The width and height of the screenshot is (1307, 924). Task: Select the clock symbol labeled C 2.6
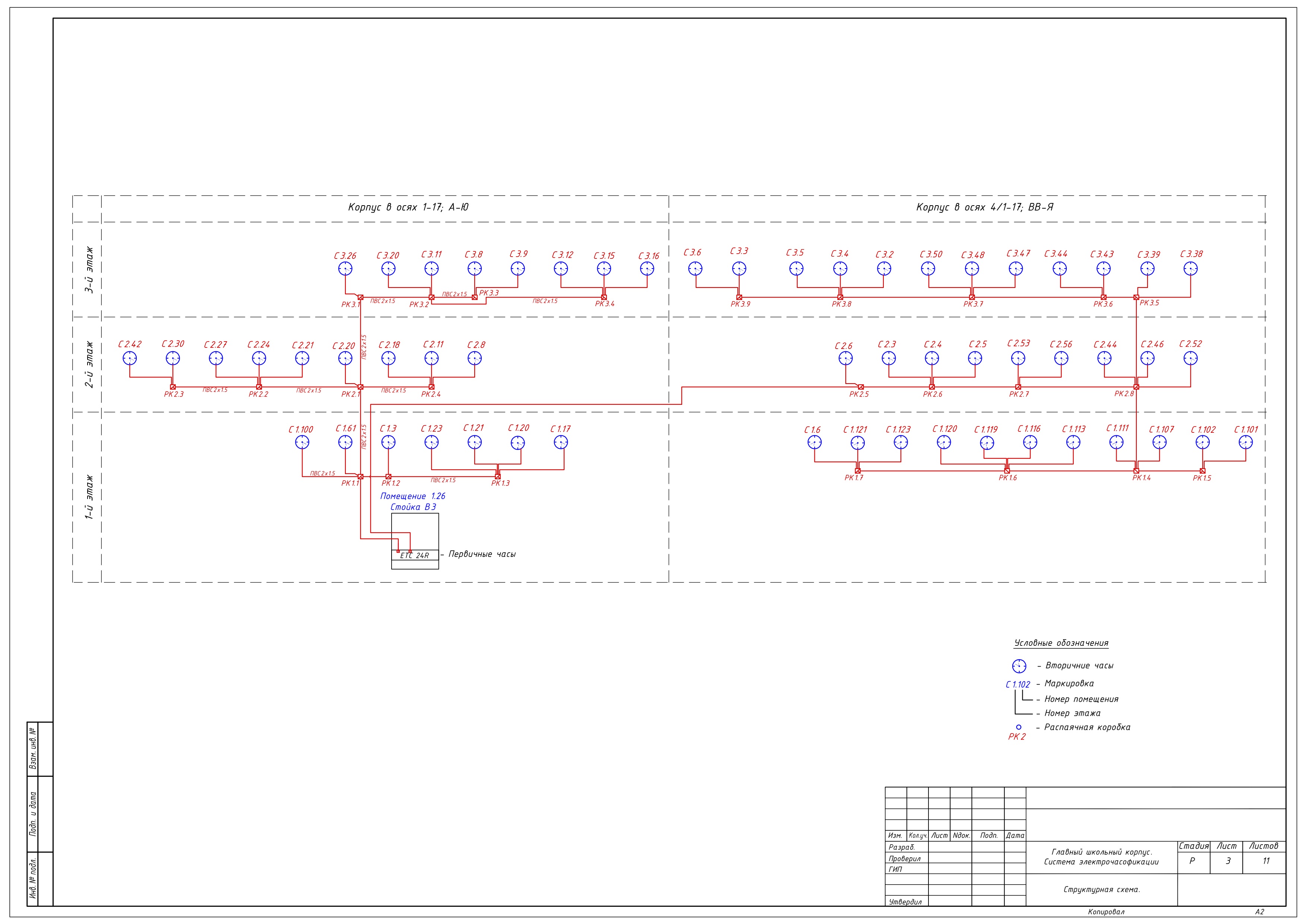click(x=845, y=358)
